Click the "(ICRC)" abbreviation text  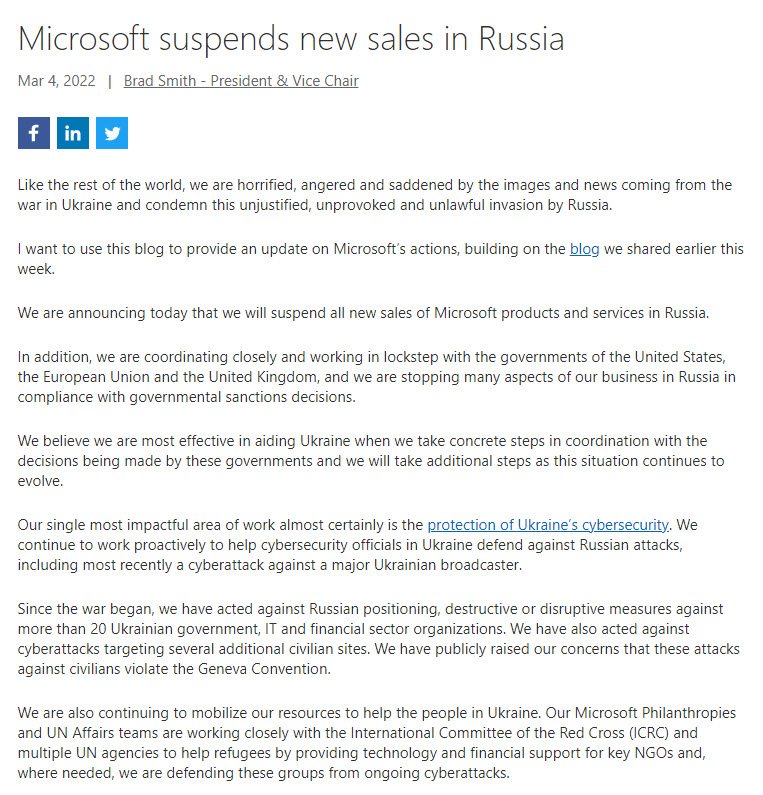pos(649,733)
